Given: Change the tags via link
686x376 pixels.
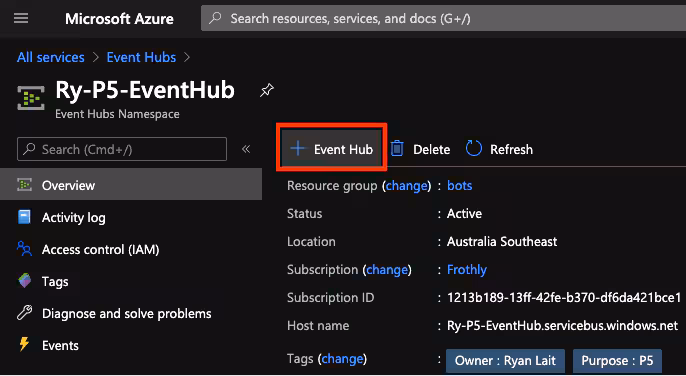Looking at the screenshot, I should click(x=342, y=359).
